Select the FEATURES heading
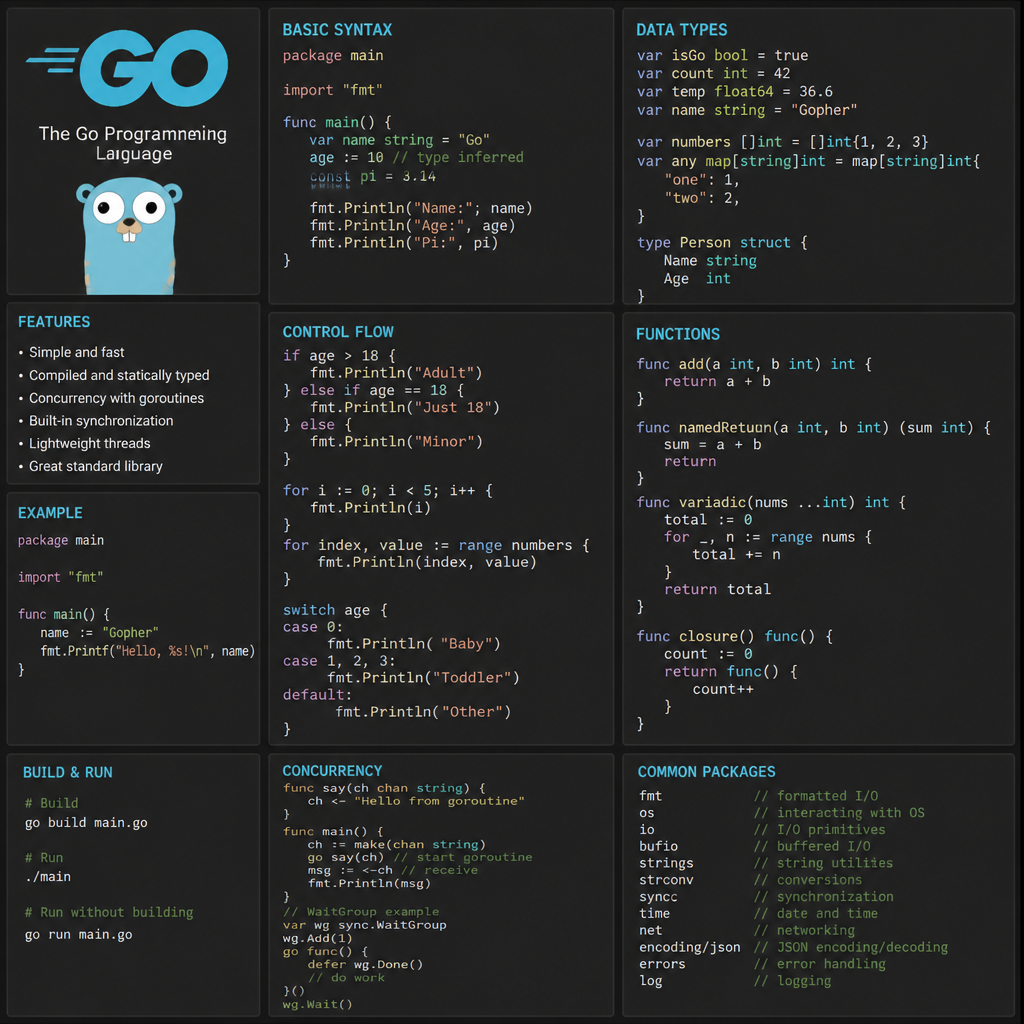This screenshot has height=1024, width=1024. [x=54, y=322]
